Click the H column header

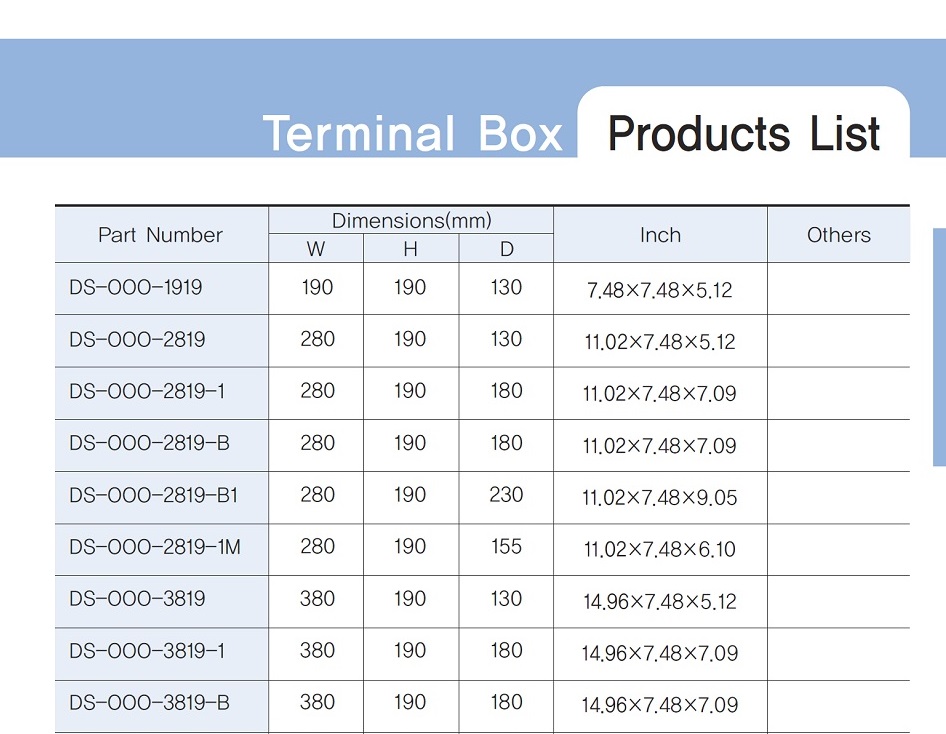tap(411, 248)
